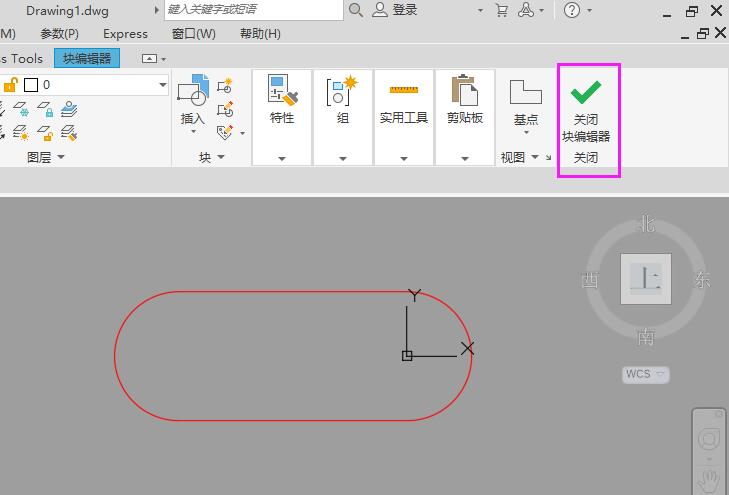Viewport: 729px width, 495px height.
Task: Click 南 (South) on the ViewCube compass
Action: 646,337
